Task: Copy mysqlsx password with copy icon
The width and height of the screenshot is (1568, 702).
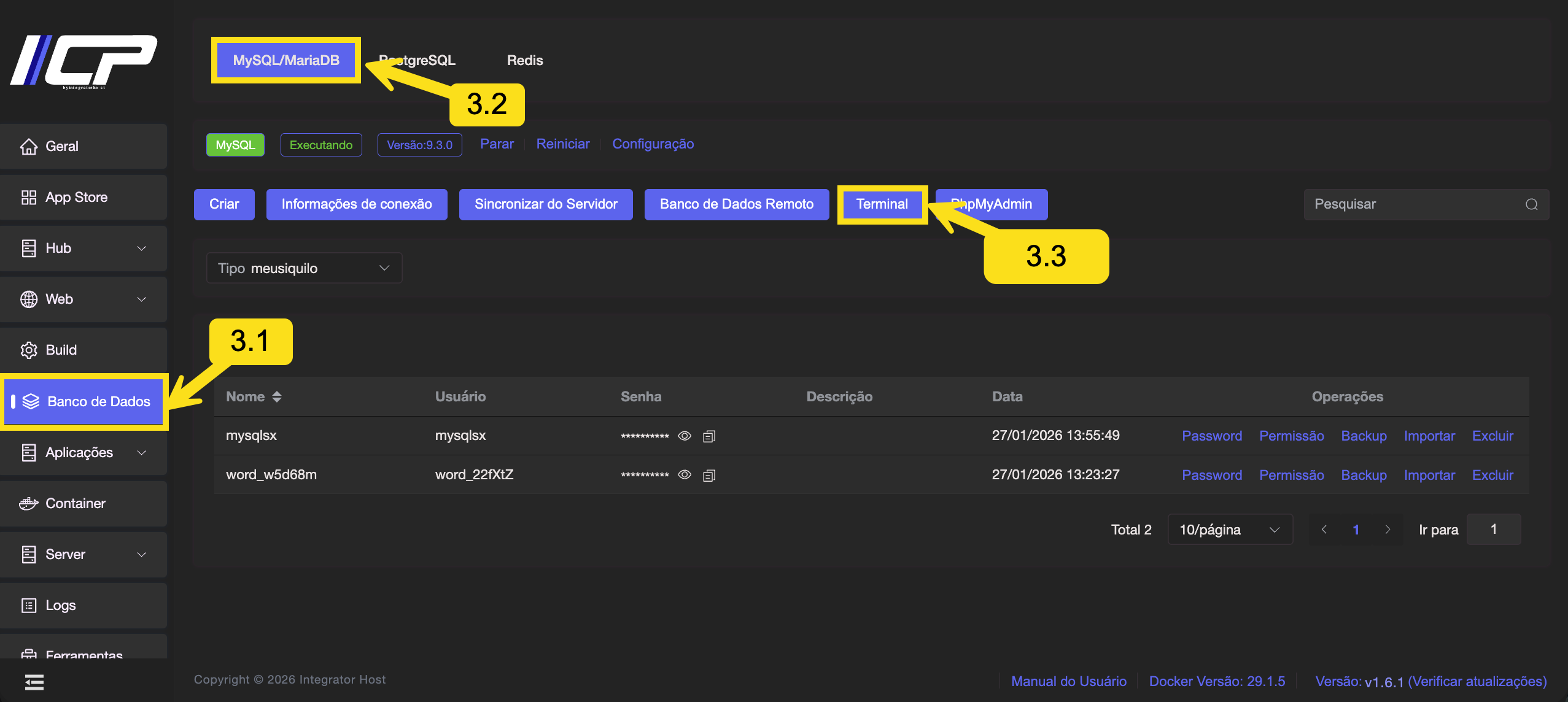Action: tap(709, 436)
